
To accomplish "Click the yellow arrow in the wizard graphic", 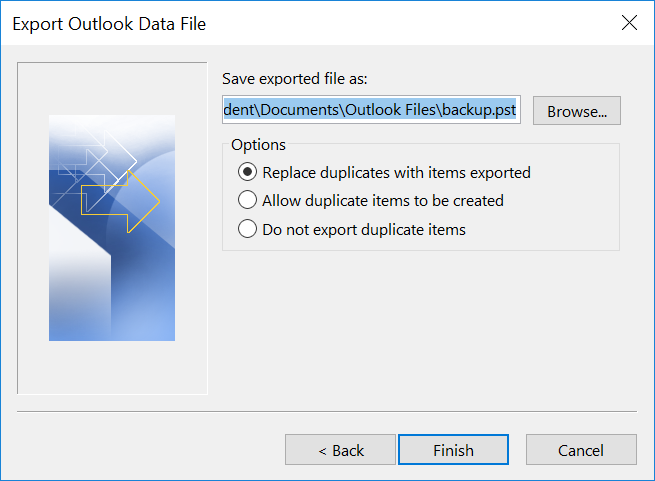I will click(120, 202).
